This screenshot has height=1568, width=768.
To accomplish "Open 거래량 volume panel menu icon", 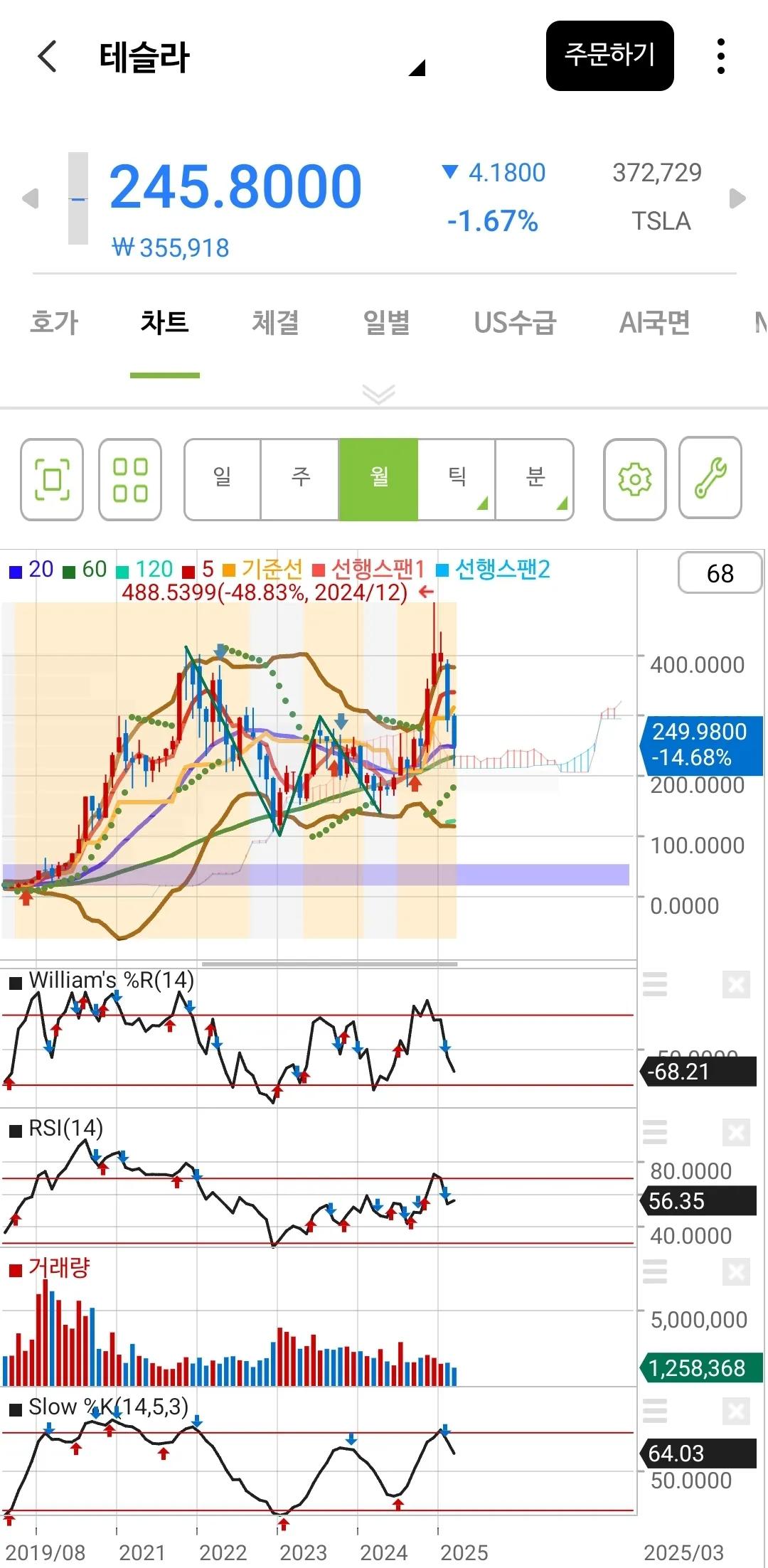I will coord(655,1271).
